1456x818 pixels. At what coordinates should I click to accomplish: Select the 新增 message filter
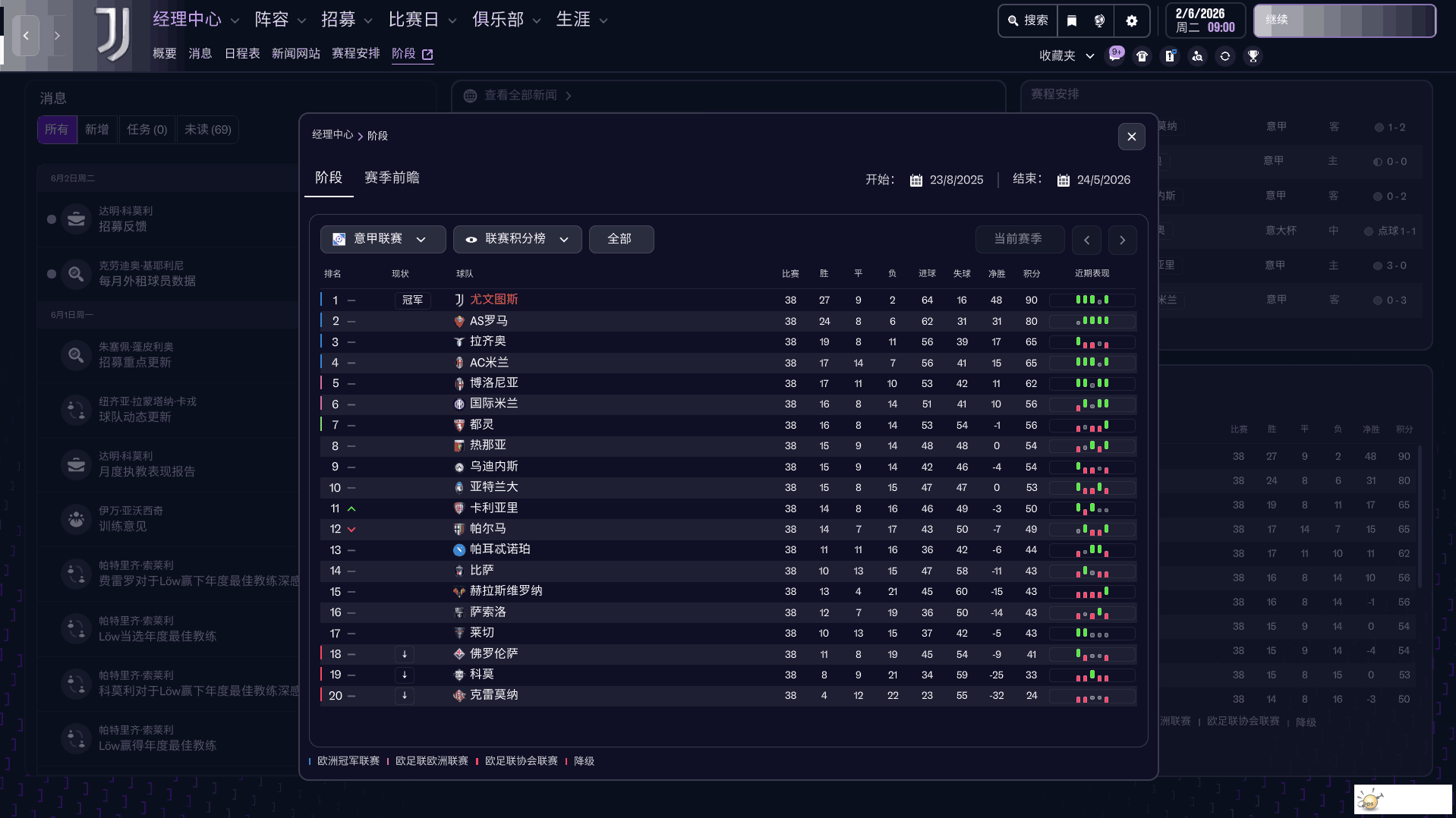(96, 130)
